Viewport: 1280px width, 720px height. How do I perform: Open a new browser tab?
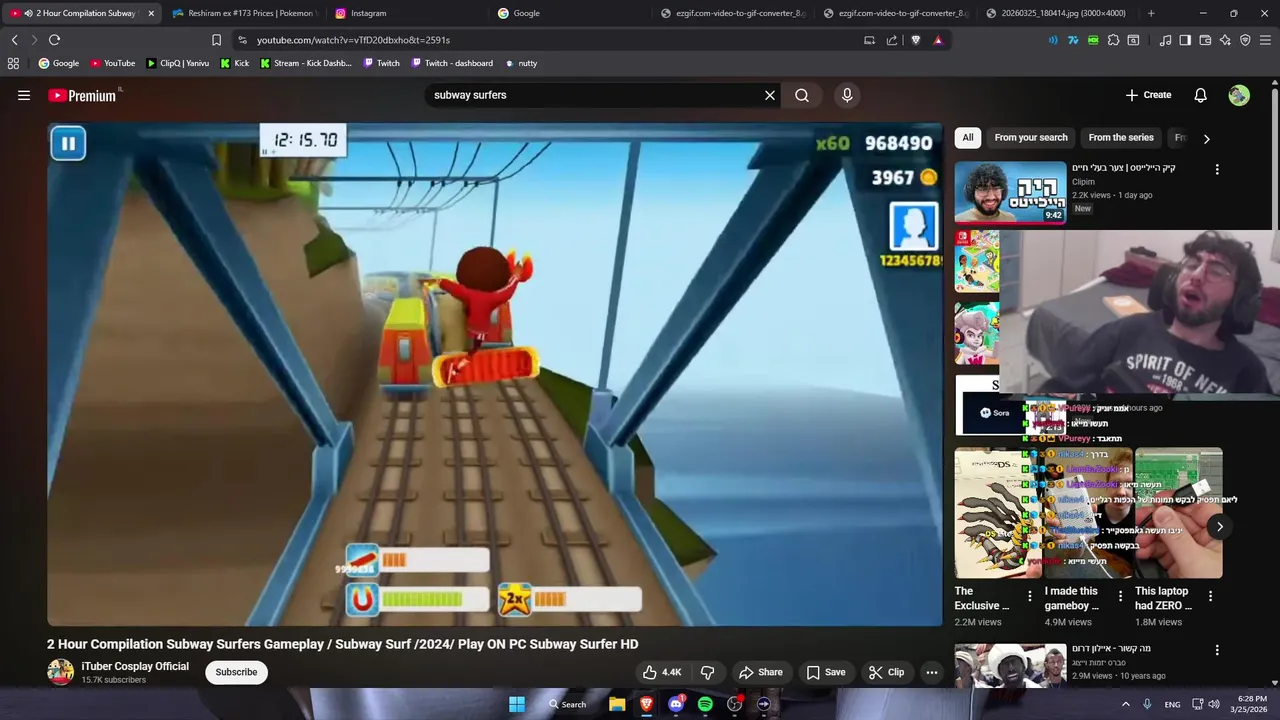(x=1151, y=13)
